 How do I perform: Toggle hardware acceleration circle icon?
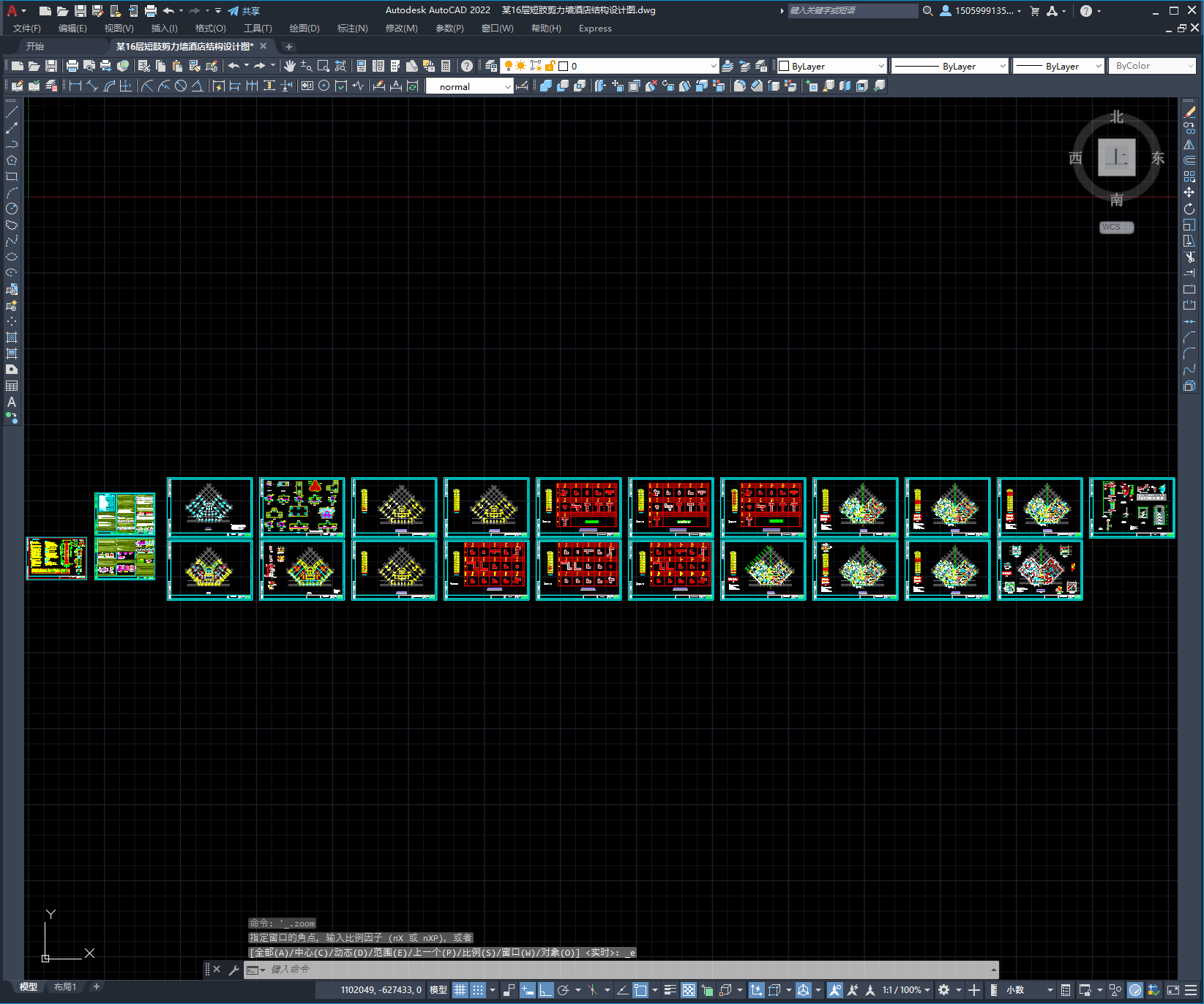click(1135, 990)
